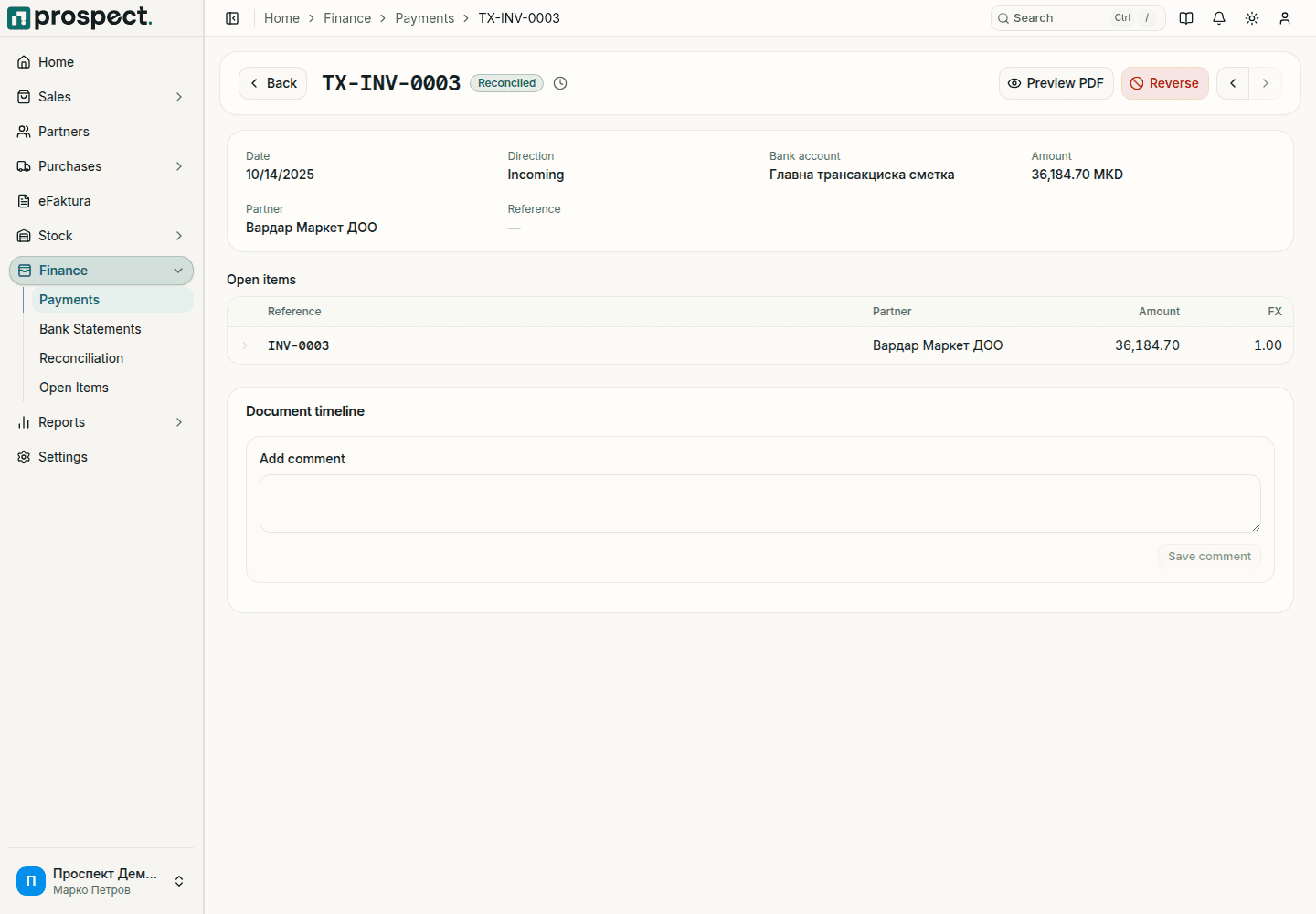
Task: Click Payments breadcrumb link
Action: (x=425, y=18)
